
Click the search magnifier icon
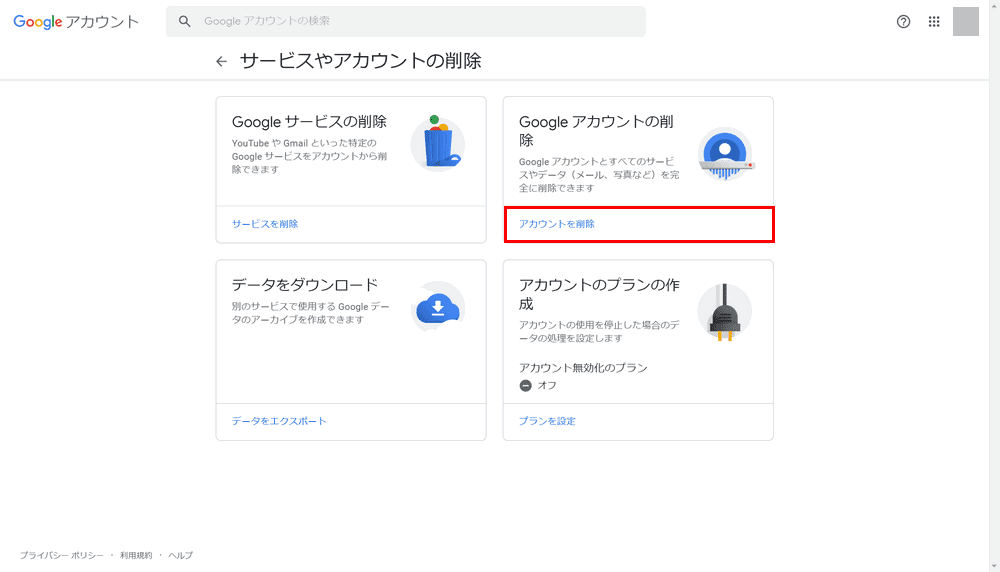coord(184,21)
